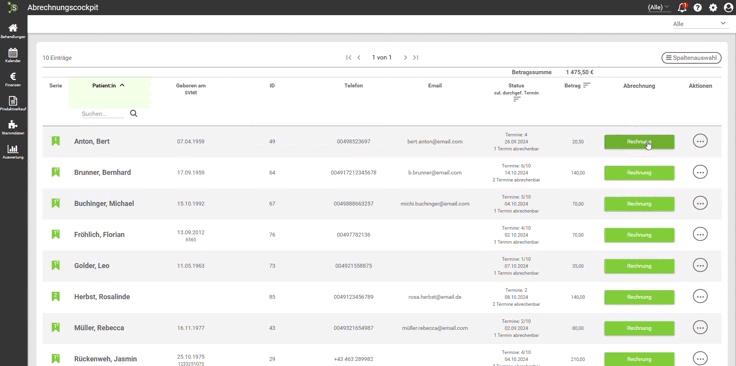This screenshot has height=366, width=736.
Task: Click Rechnung button for Brunner, Bernhard
Action: [x=639, y=173]
